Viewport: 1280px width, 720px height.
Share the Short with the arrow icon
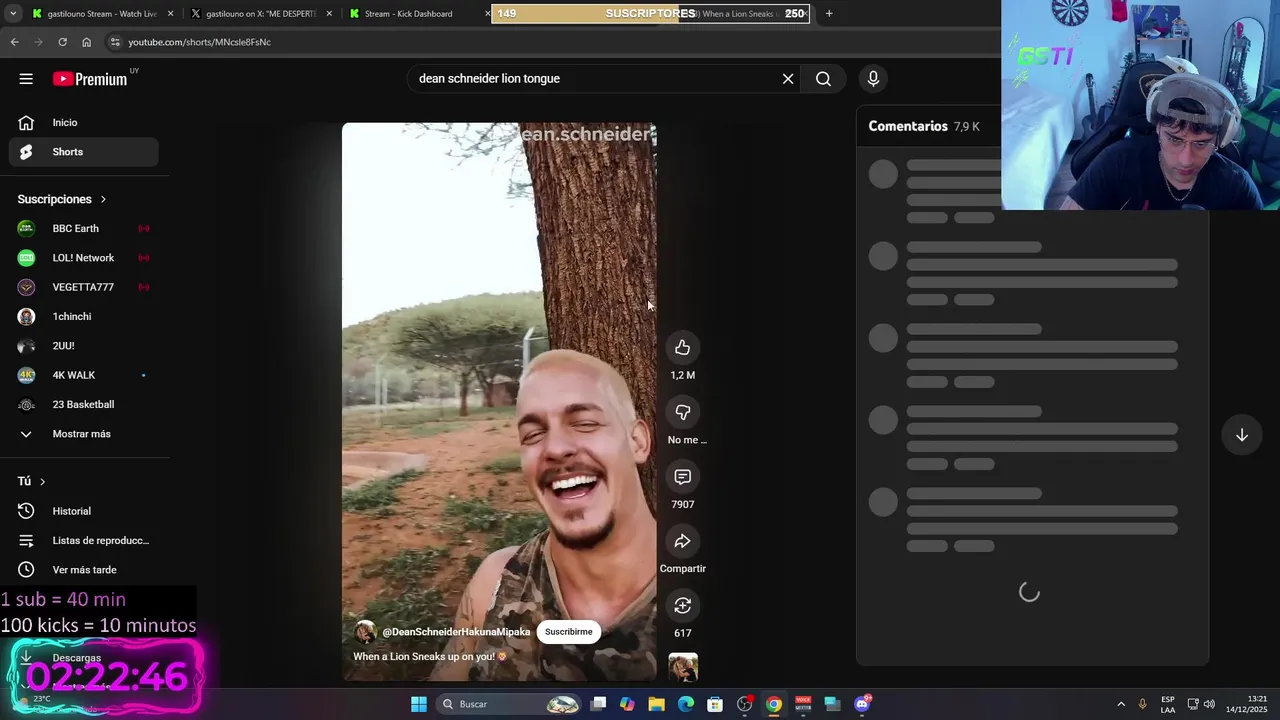tap(682, 541)
